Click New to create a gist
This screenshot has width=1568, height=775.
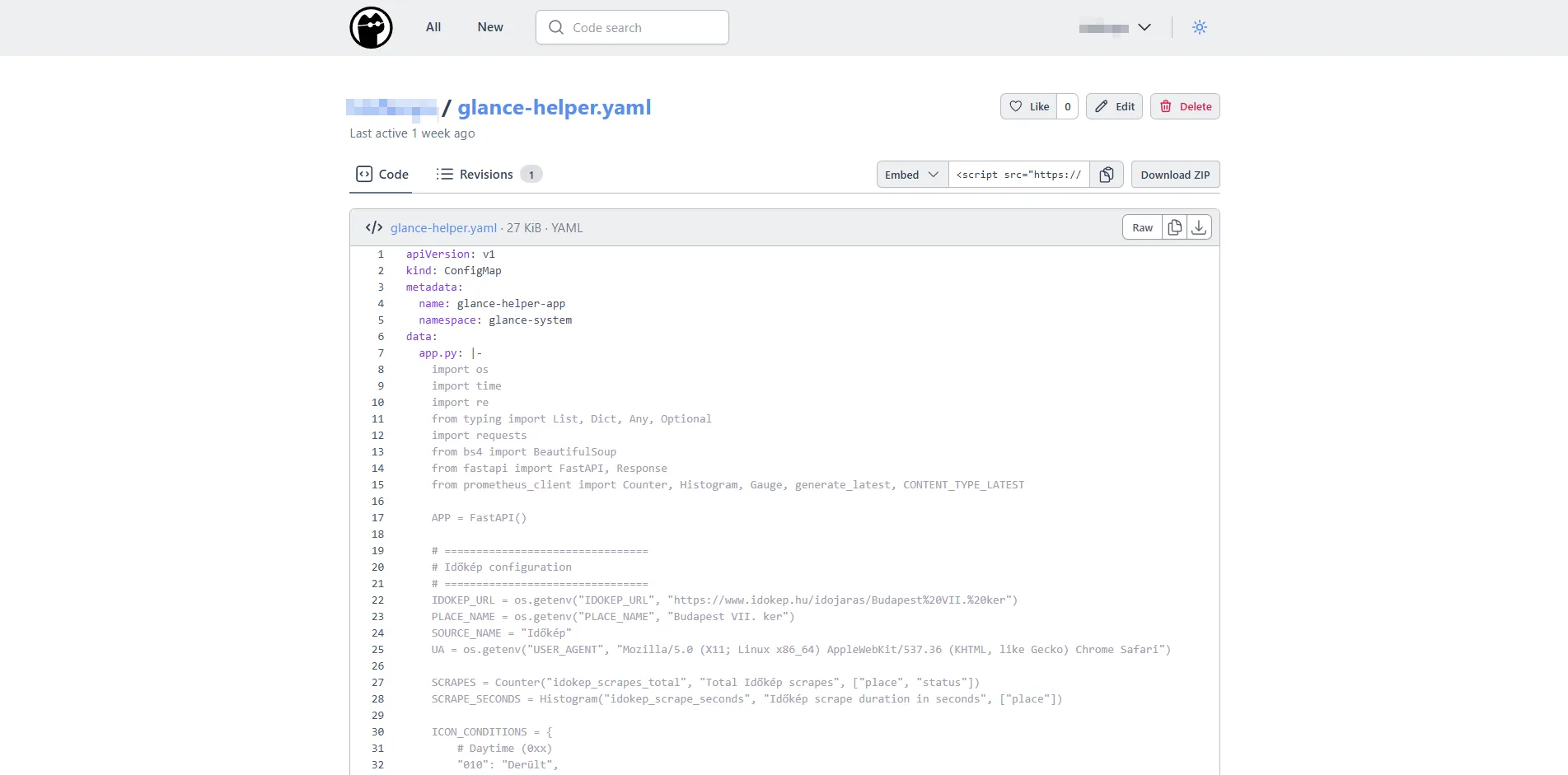click(x=489, y=26)
